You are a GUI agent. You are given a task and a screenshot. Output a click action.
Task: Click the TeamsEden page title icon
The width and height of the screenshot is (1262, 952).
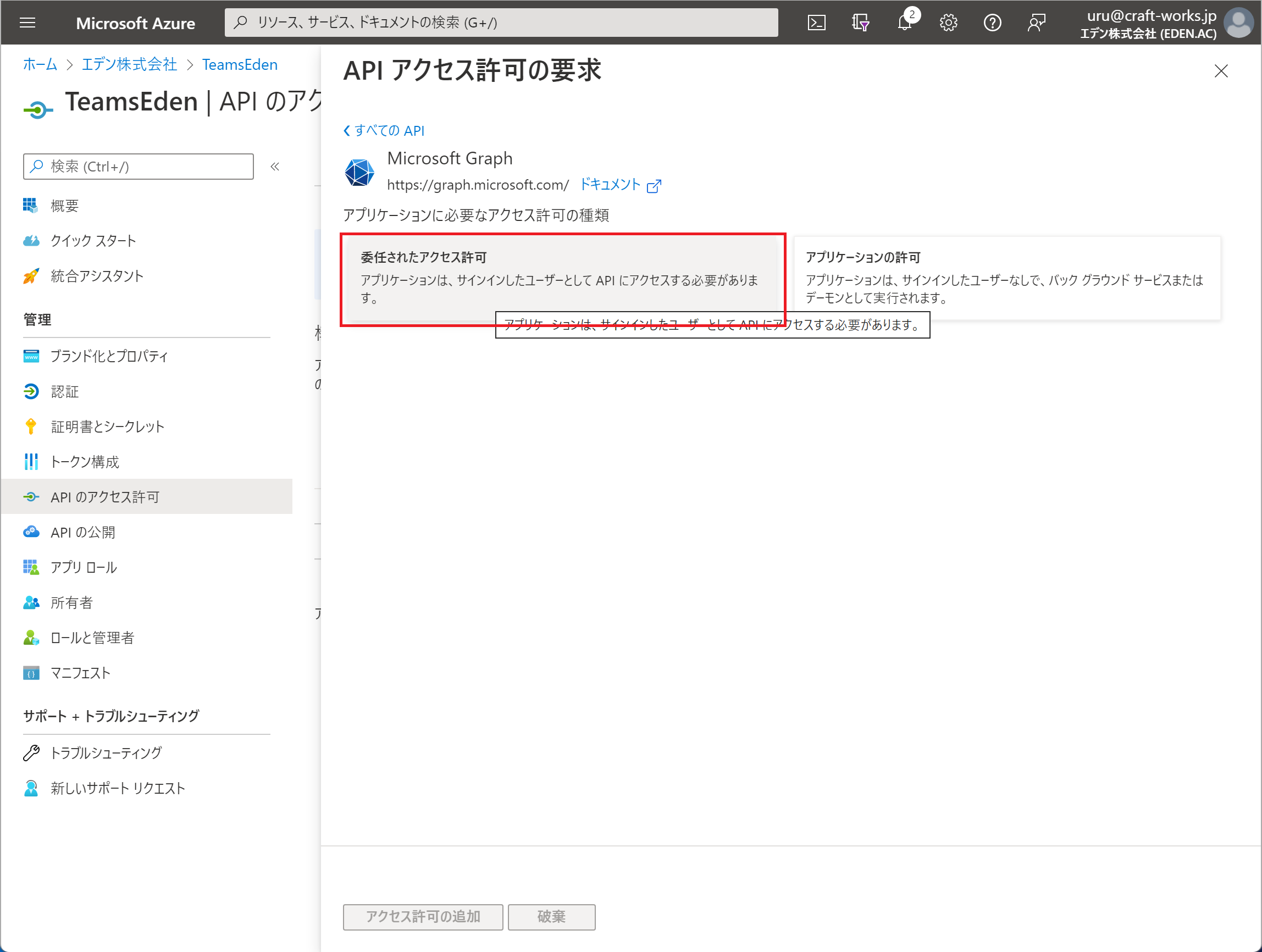(x=38, y=109)
